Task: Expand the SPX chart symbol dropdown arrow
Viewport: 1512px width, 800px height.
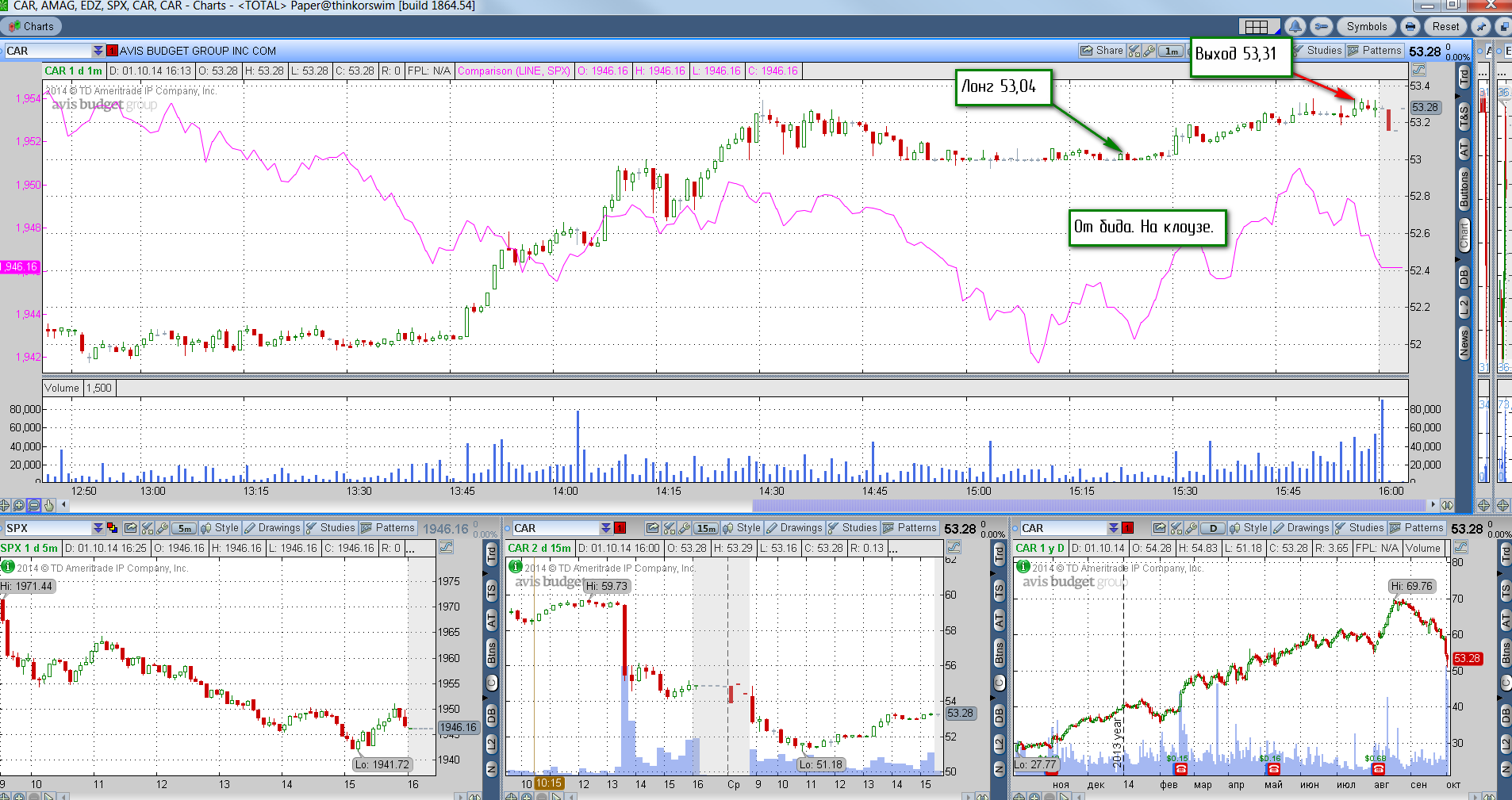Action: [98, 528]
